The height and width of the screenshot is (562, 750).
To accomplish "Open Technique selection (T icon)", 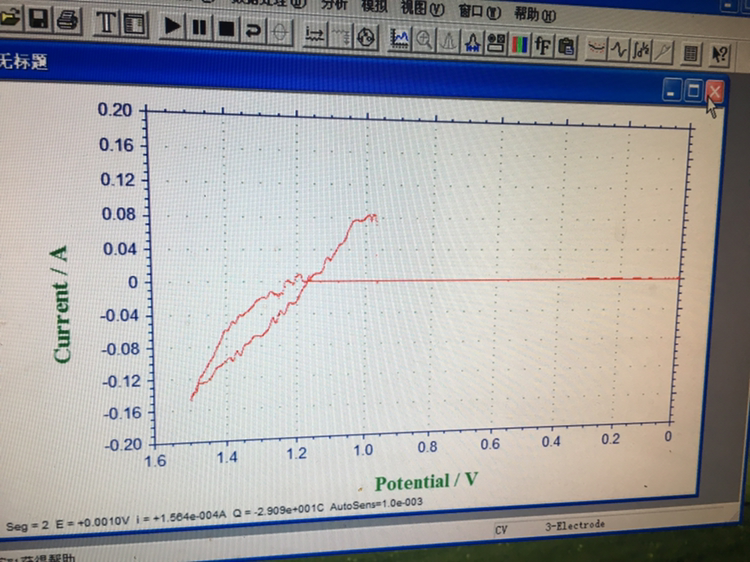I will click(x=106, y=22).
